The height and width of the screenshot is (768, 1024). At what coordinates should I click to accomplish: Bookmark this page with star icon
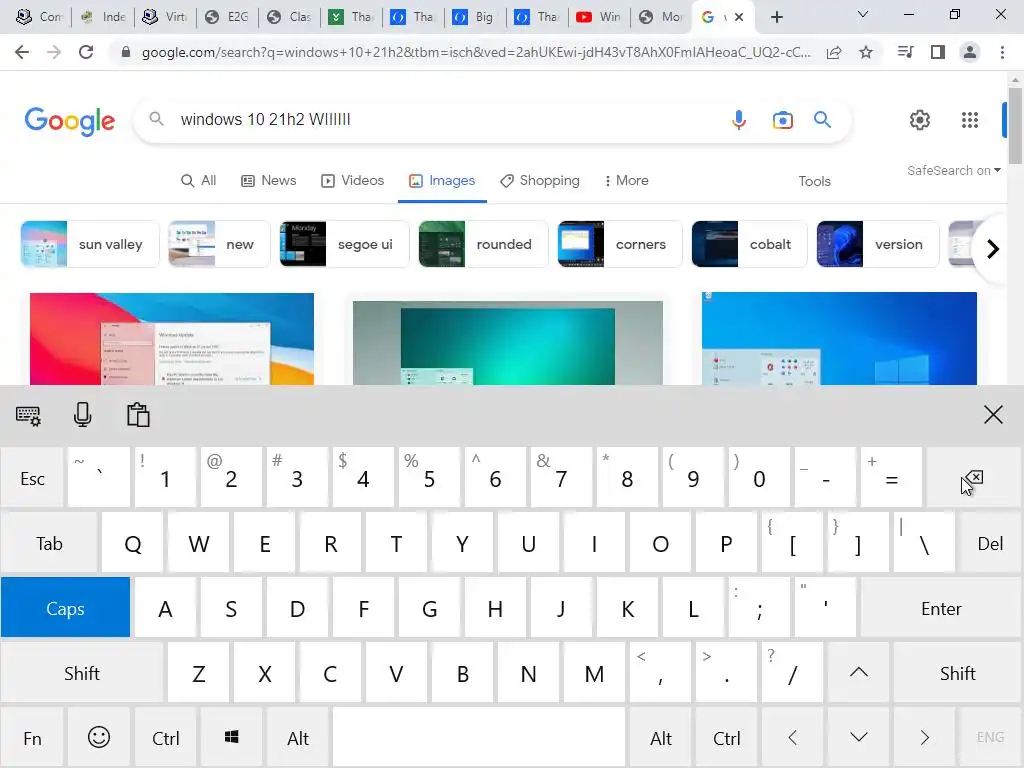click(866, 52)
